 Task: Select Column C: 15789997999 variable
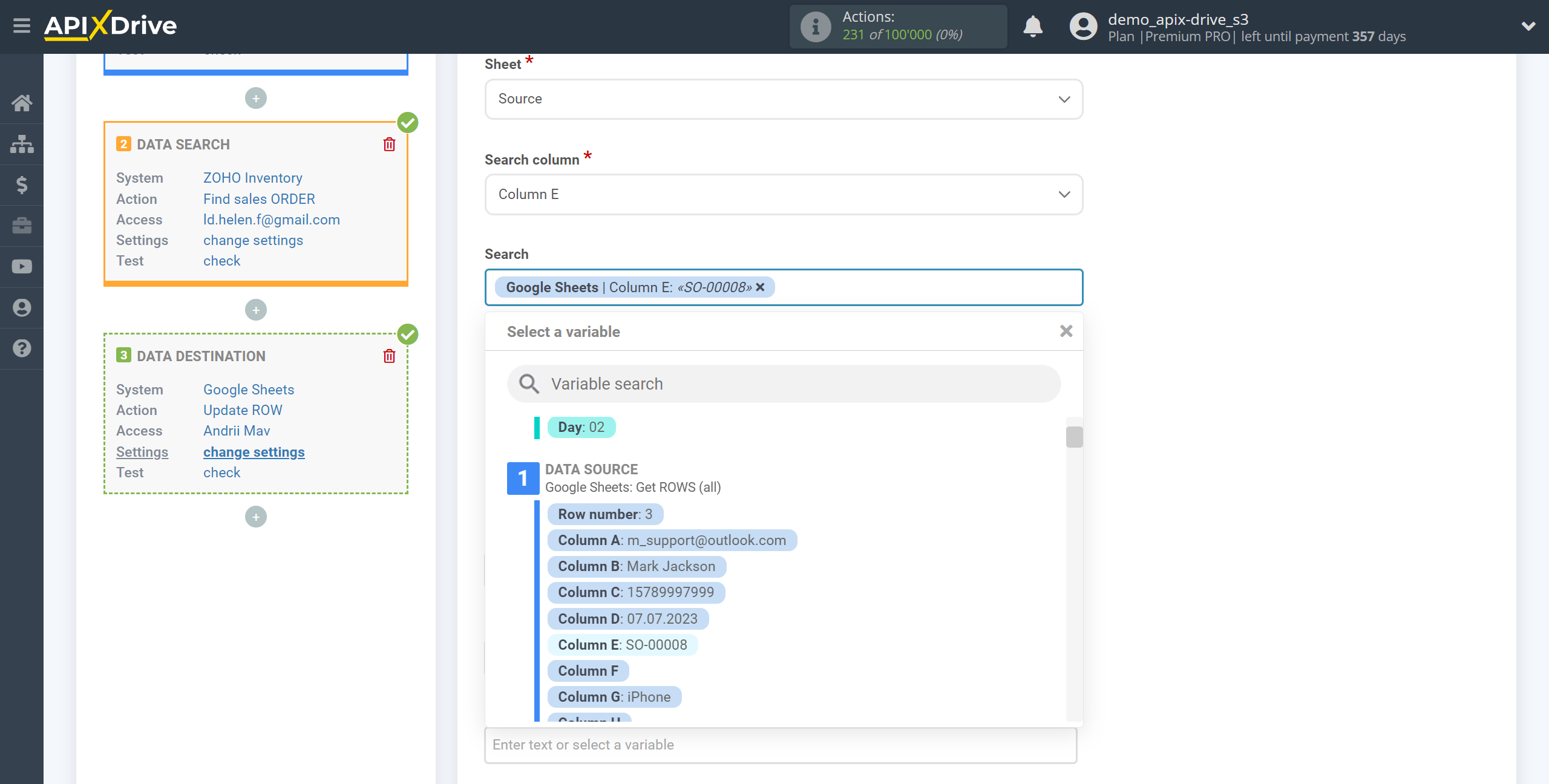tap(636, 592)
